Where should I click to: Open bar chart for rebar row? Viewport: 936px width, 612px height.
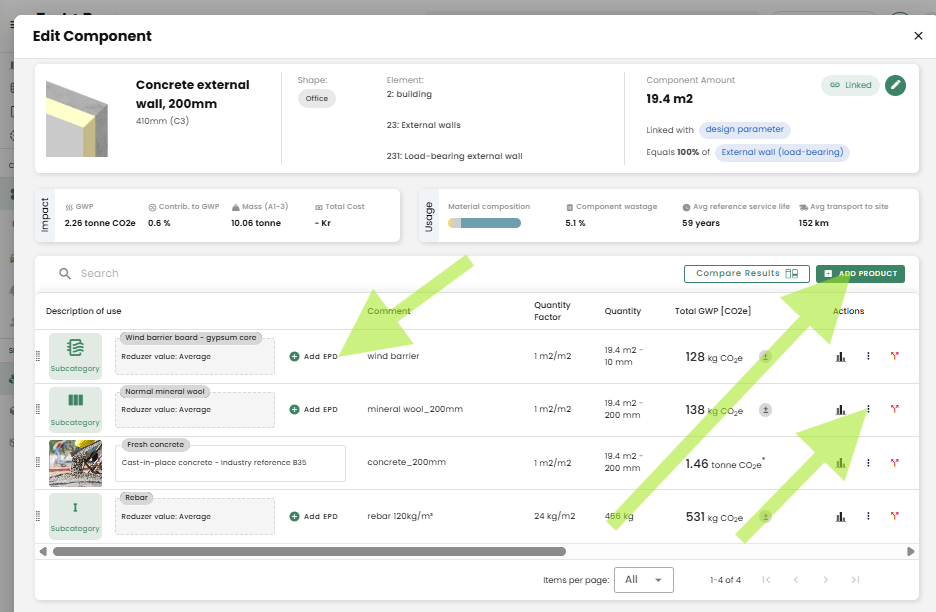840,516
